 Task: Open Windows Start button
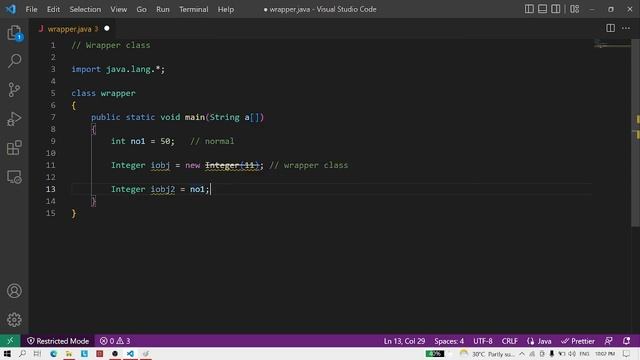(7, 353)
